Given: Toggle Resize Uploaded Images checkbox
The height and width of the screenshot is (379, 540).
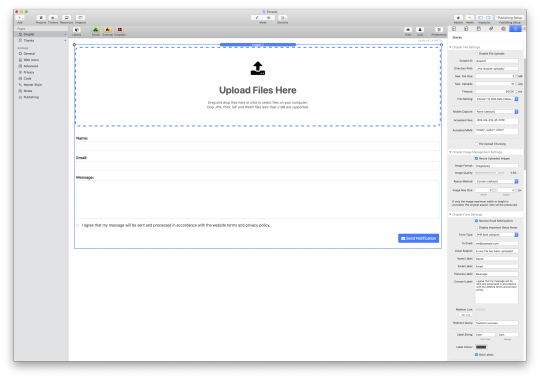Looking at the screenshot, I should point(477,159).
